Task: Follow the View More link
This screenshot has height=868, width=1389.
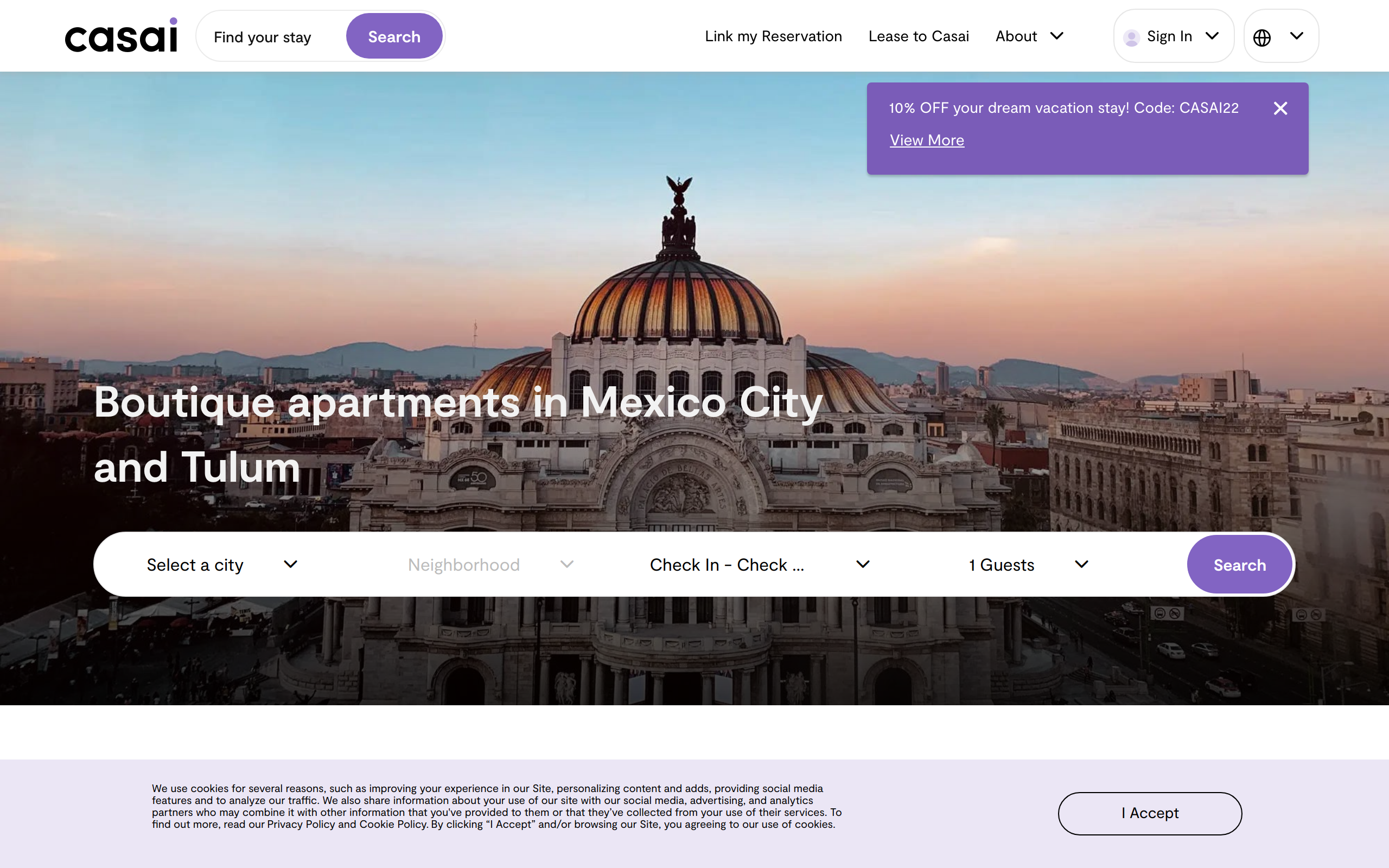Action: 926,140
